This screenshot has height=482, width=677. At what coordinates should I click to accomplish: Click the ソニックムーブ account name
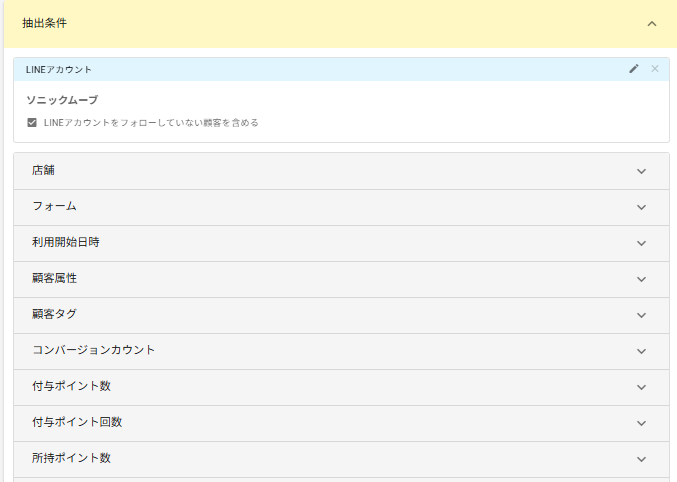click(62, 100)
